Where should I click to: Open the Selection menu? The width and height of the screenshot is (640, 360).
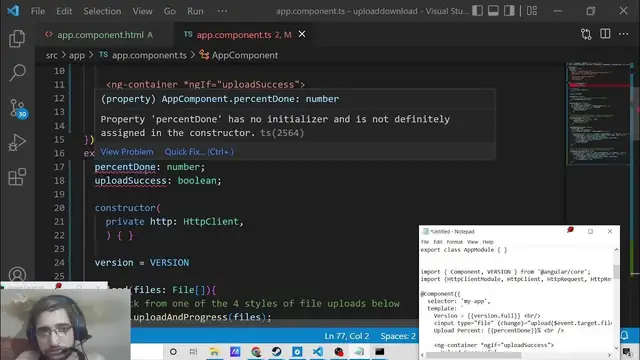[x=102, y=11]
